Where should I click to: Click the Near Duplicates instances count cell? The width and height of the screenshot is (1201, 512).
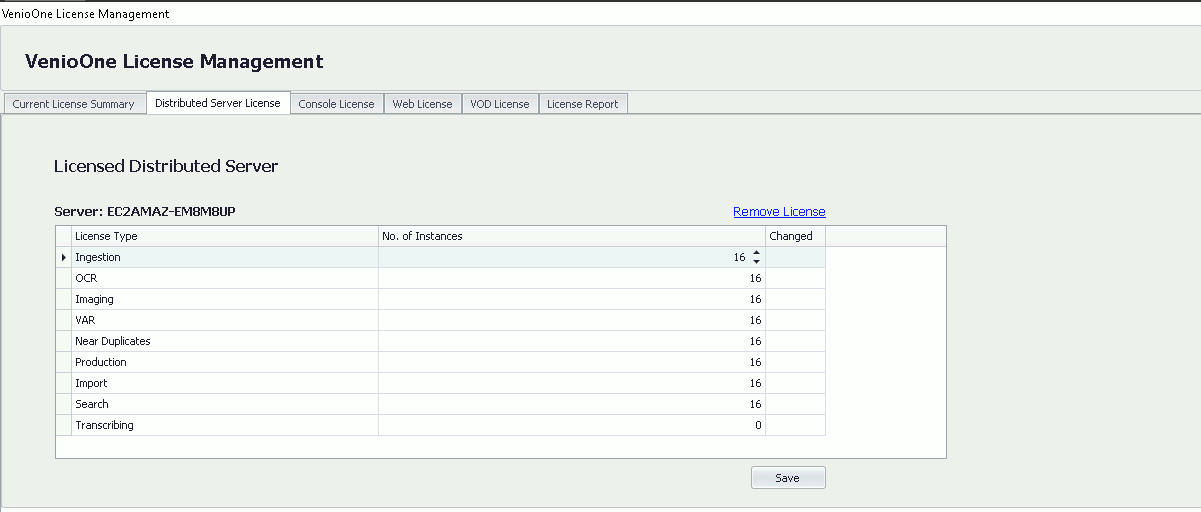click(572, 341)
